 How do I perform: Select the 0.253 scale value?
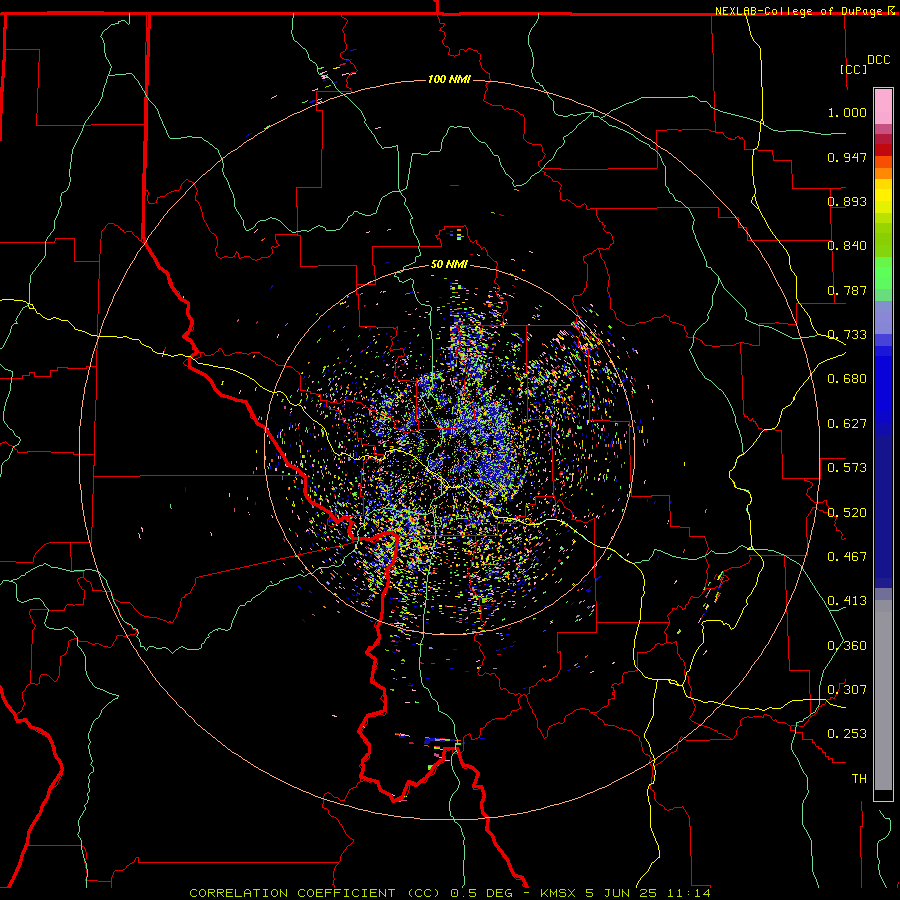847,734
